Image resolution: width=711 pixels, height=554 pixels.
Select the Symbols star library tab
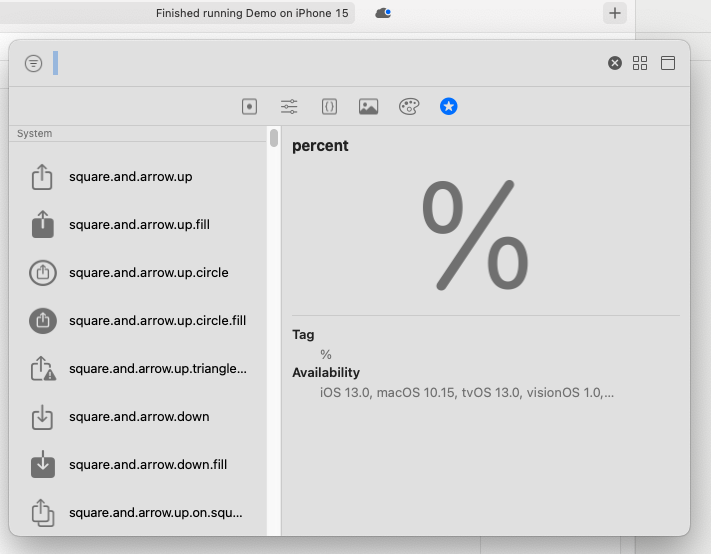[448, 107]
